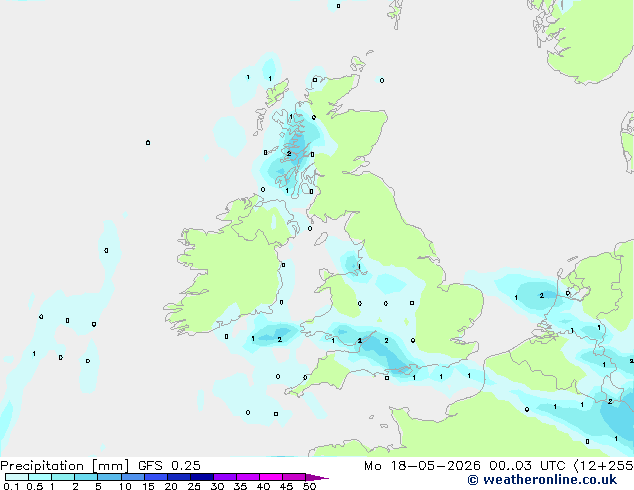The height and width of the screenshot is (490, 634).
Task: Click the 0.5–1 mm legend color swatch
Action: pos(40,477)
